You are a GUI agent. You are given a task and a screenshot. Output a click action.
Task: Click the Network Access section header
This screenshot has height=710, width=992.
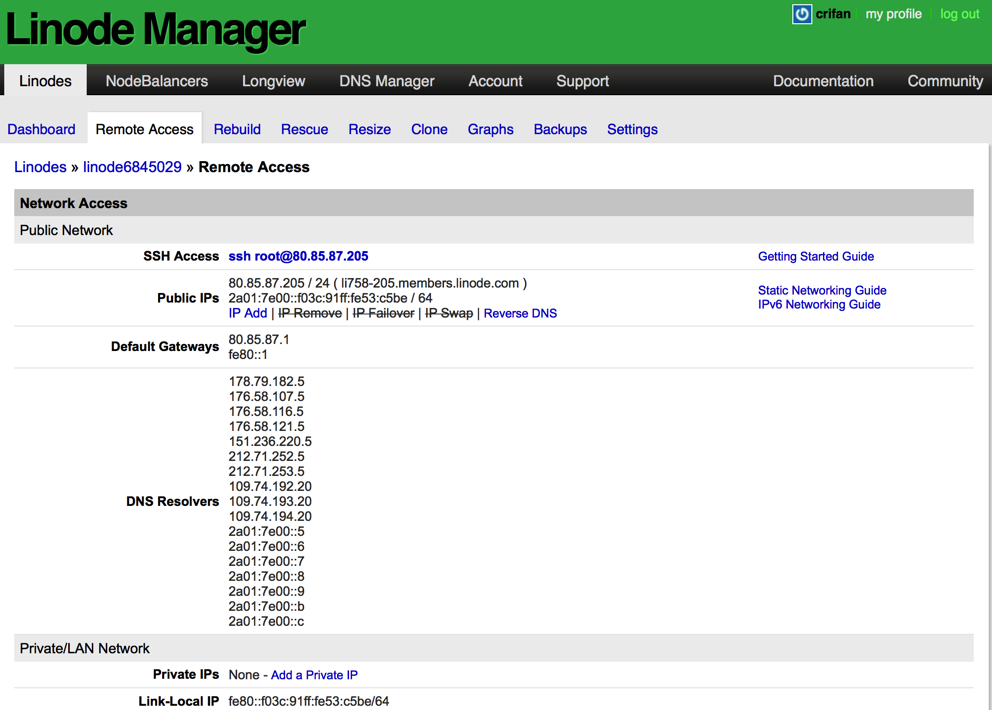coord(493,203)
